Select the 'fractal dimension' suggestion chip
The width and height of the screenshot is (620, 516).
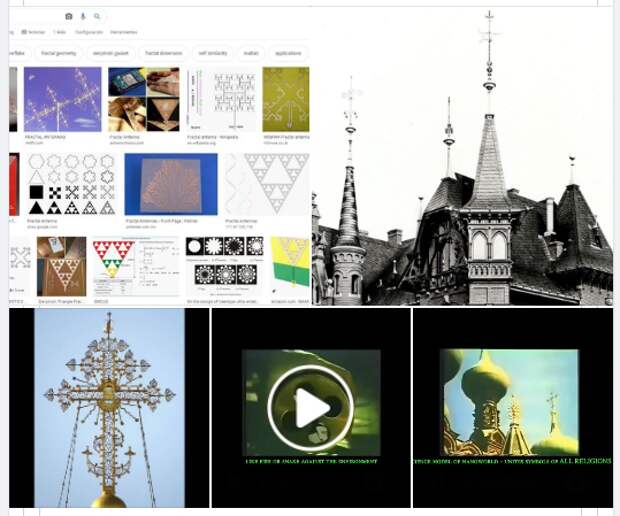[x=163, y=53]
